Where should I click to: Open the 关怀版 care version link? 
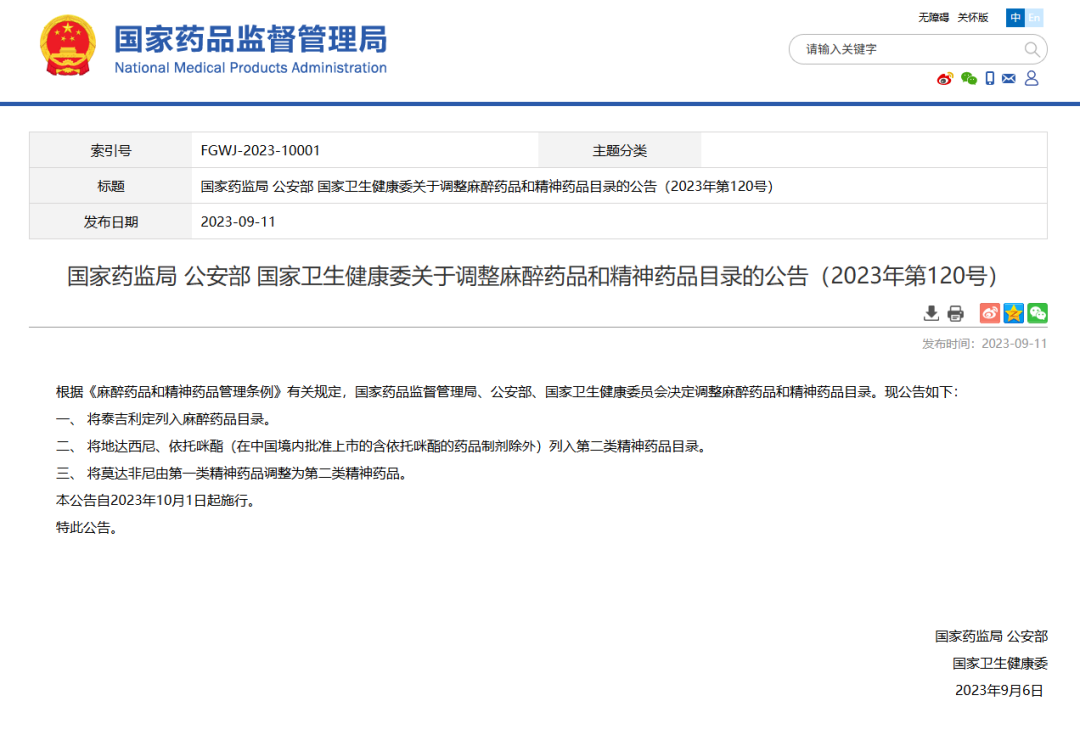click(972, 17)
